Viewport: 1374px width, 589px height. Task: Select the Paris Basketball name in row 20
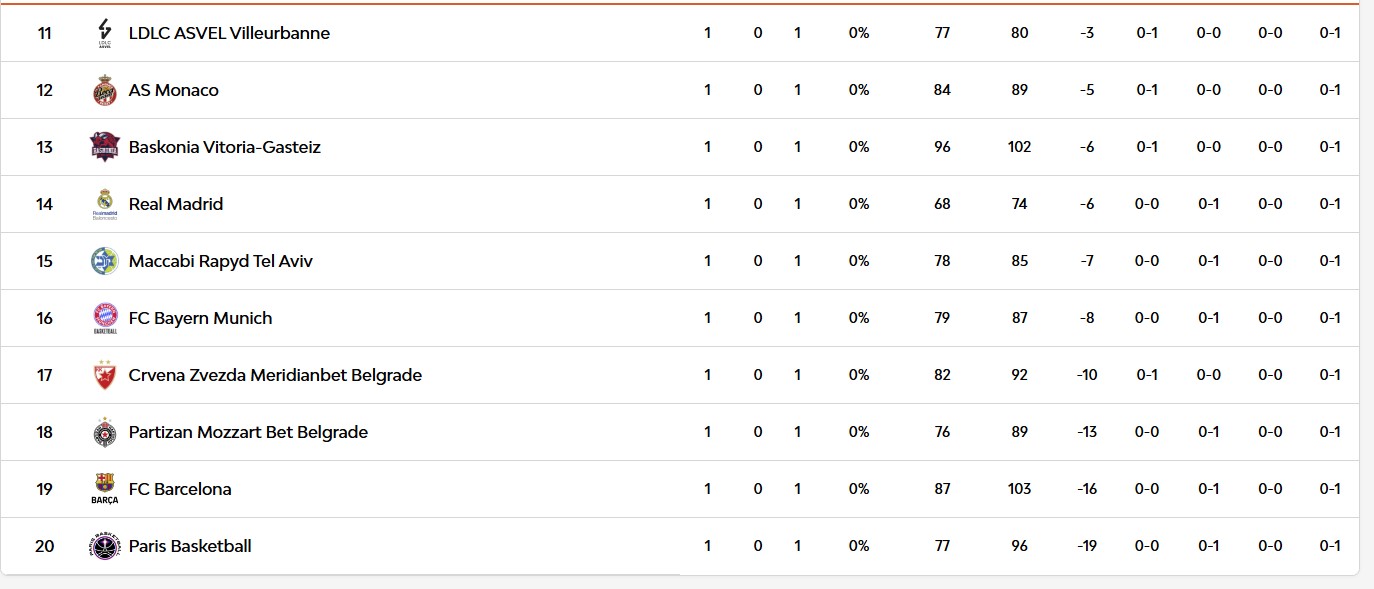[190, 546]
